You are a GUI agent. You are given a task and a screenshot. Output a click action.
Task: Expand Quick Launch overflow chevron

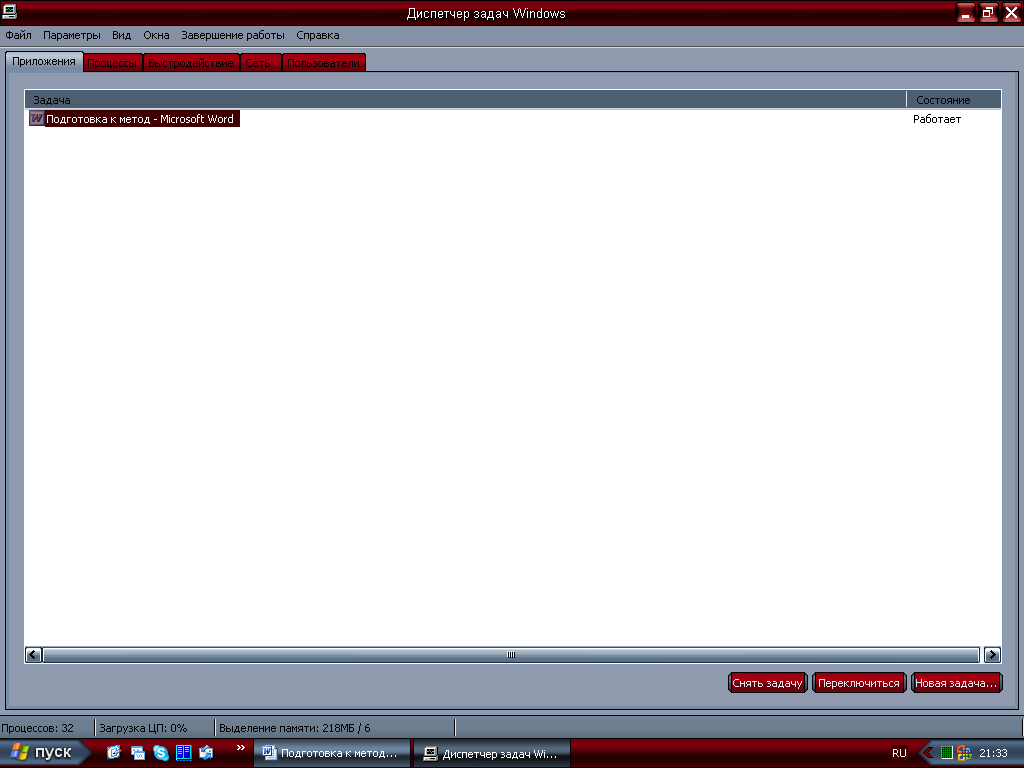coord(240,748)
